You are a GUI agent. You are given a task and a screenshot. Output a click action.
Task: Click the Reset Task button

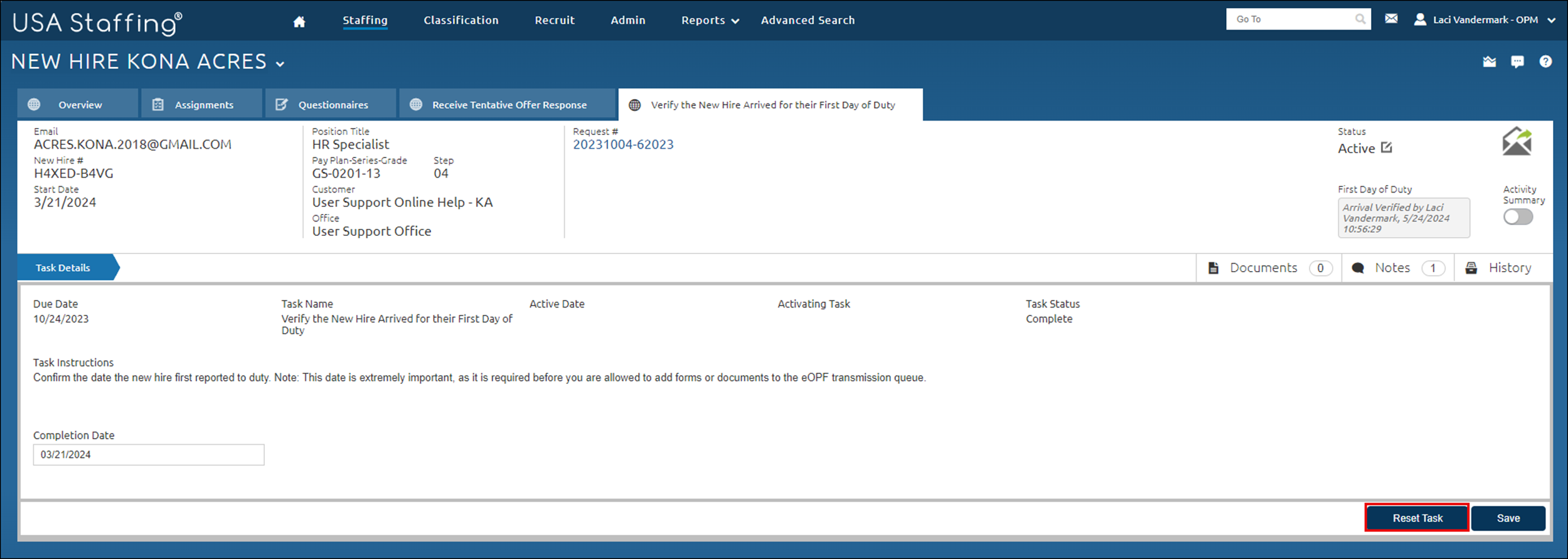(x=1417, y=518)
